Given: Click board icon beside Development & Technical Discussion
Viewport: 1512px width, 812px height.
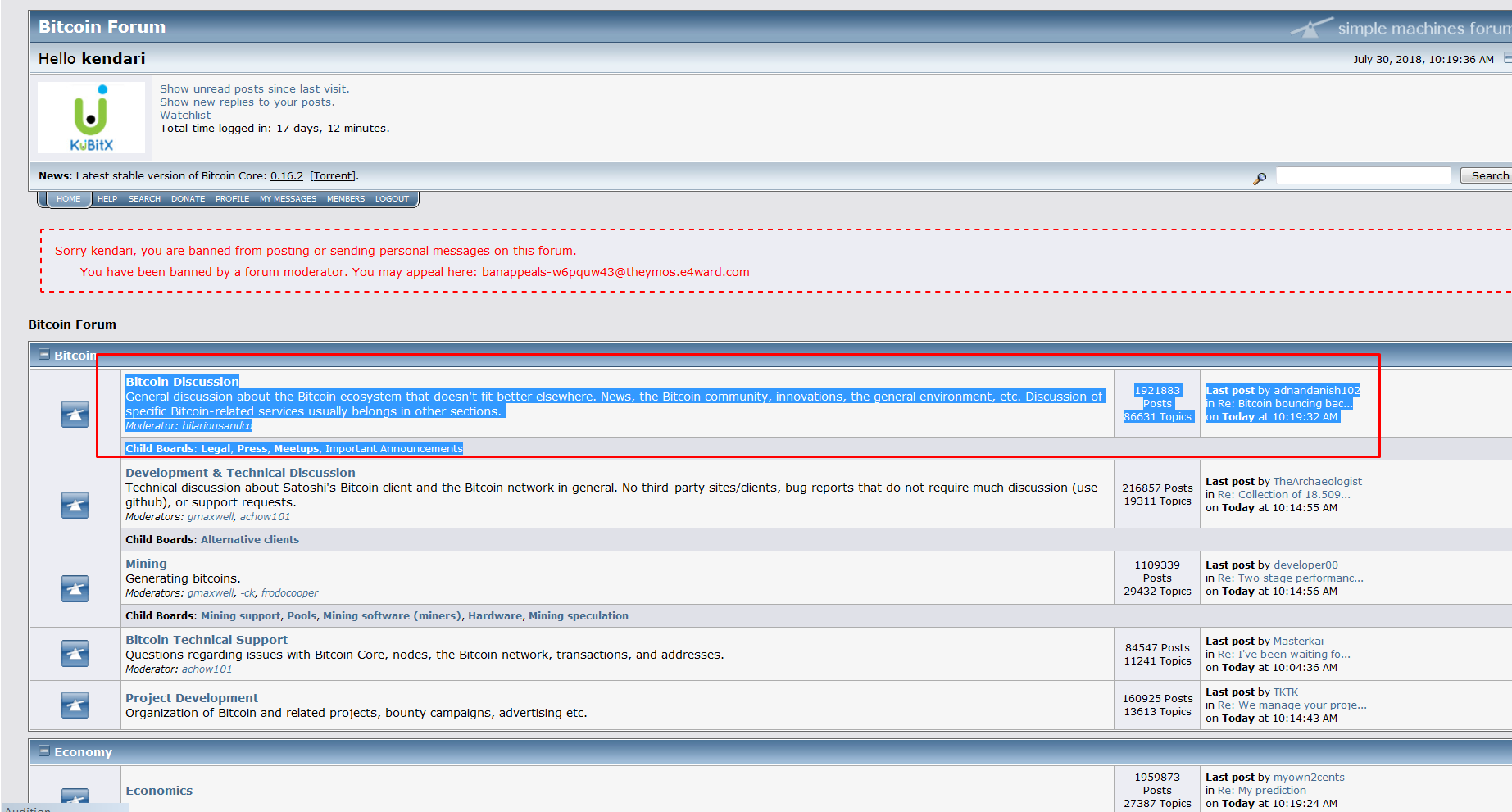Looking at the screenshot, I should 75,505.
